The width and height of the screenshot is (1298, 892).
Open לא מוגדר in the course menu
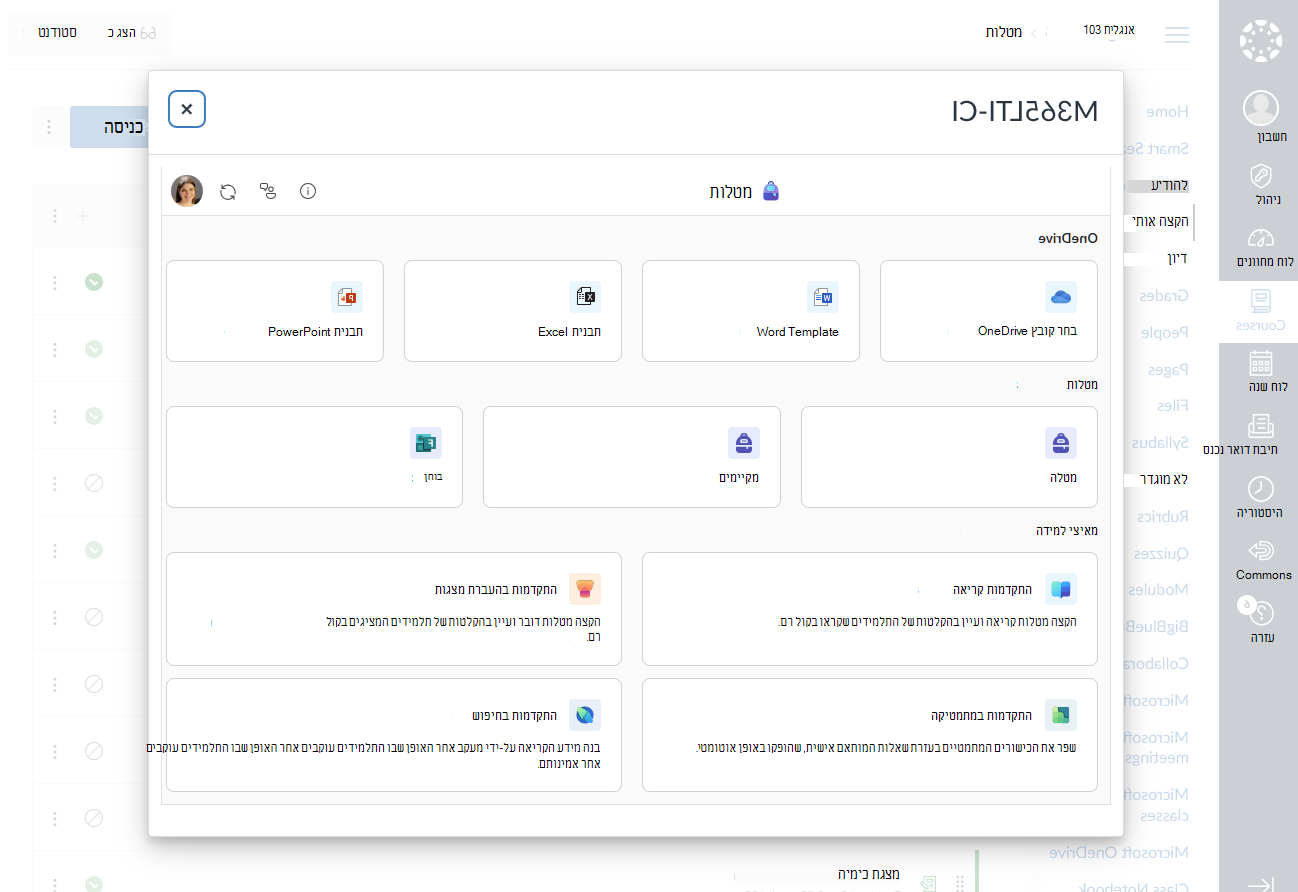coord(1165,480)
